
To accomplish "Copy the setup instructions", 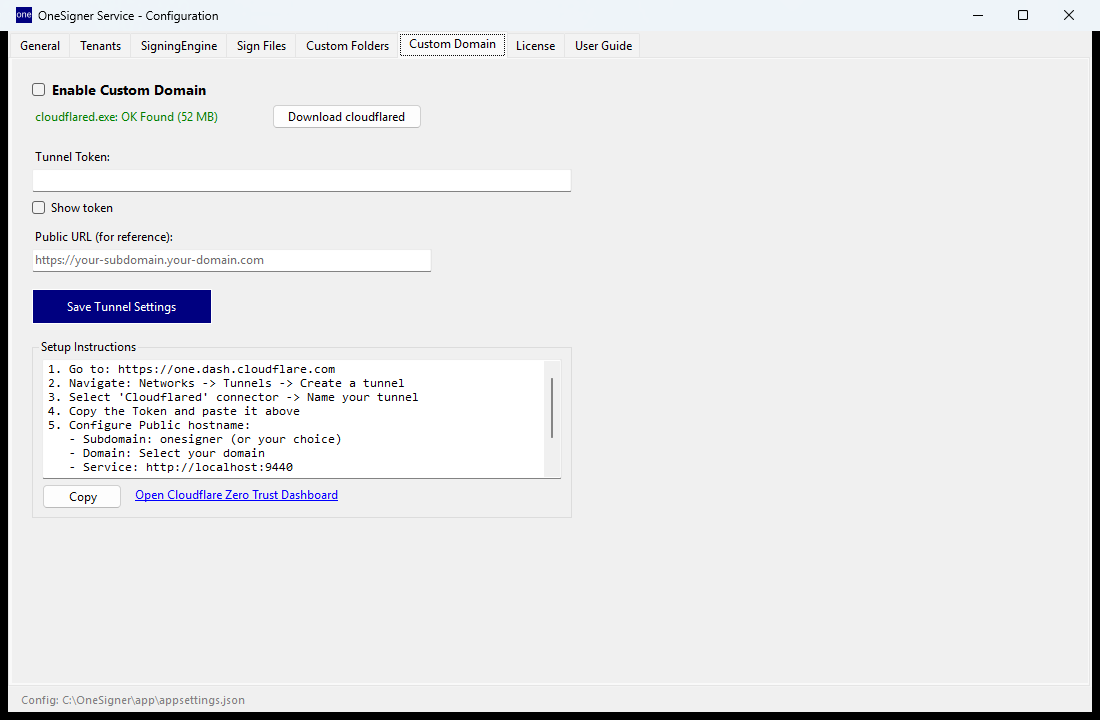I will pyautogui.click(x=82, y=497).
